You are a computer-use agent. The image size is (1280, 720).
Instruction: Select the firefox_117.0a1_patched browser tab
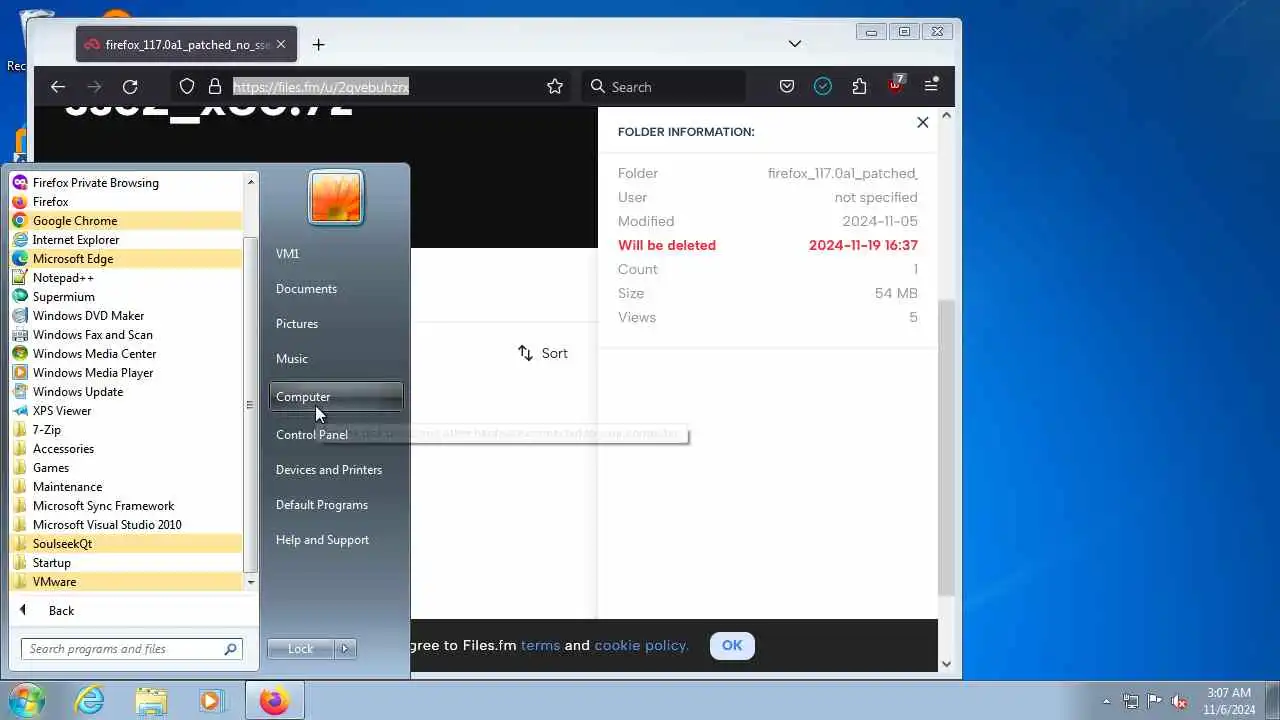[x=186, y=44]
